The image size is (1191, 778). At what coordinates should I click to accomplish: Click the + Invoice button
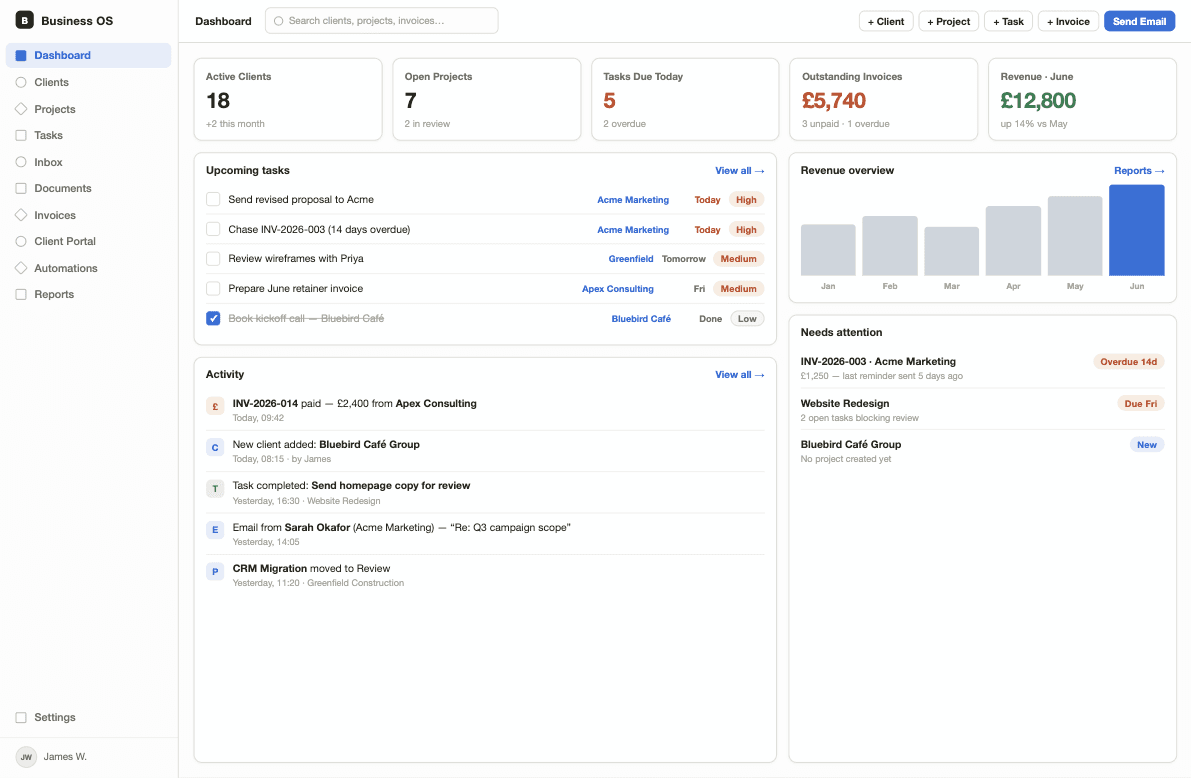(x=1068, y=21)
